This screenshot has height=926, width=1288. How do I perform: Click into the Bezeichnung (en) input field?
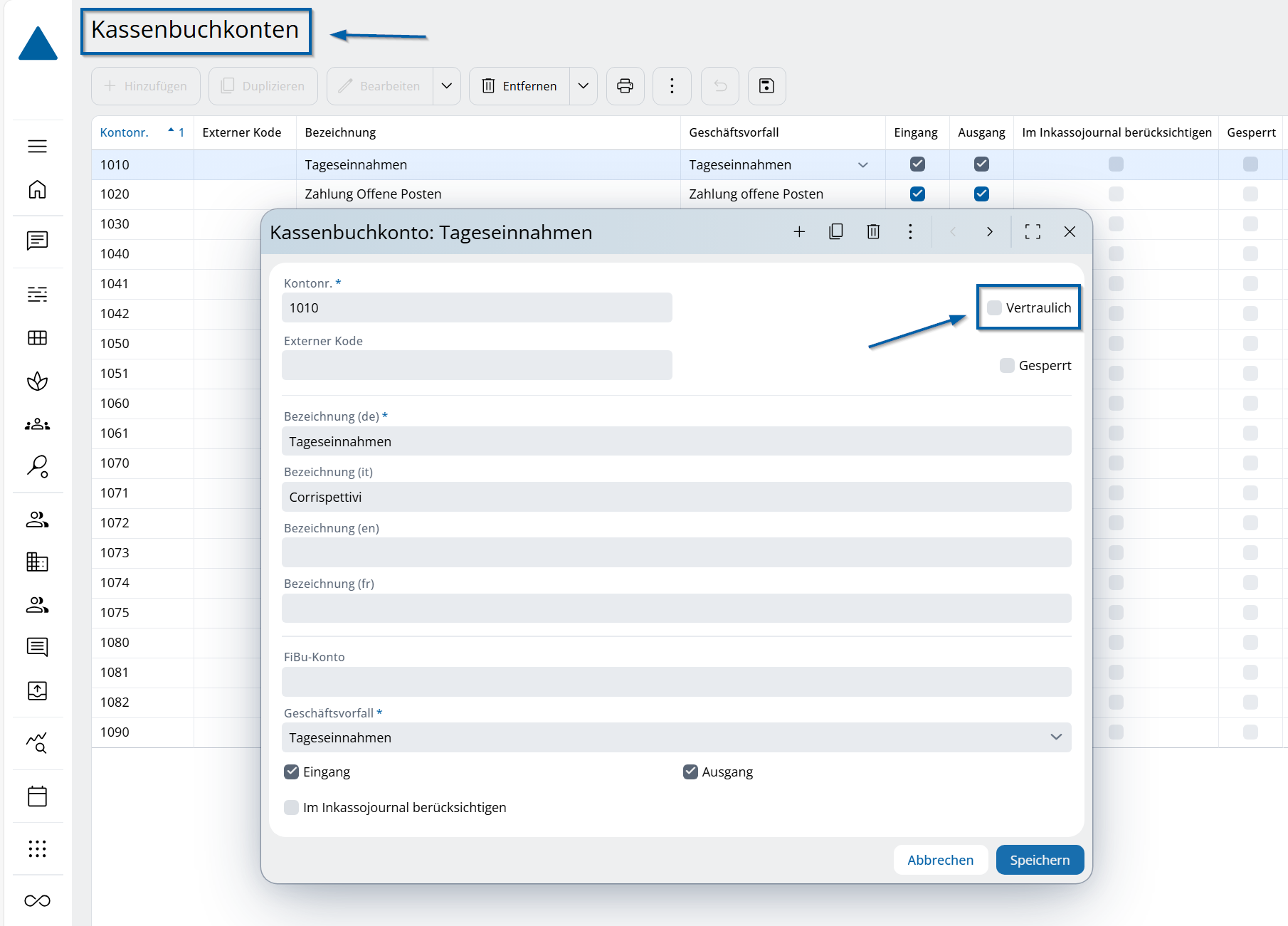[676, 552]
